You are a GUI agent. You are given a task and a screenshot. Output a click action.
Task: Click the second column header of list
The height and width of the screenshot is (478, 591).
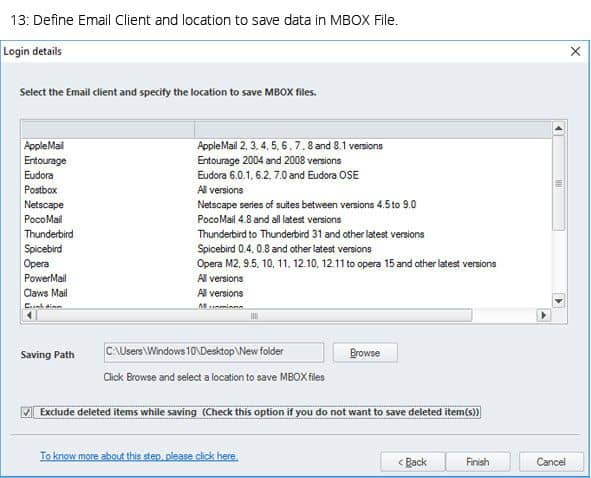click(373, 129)
